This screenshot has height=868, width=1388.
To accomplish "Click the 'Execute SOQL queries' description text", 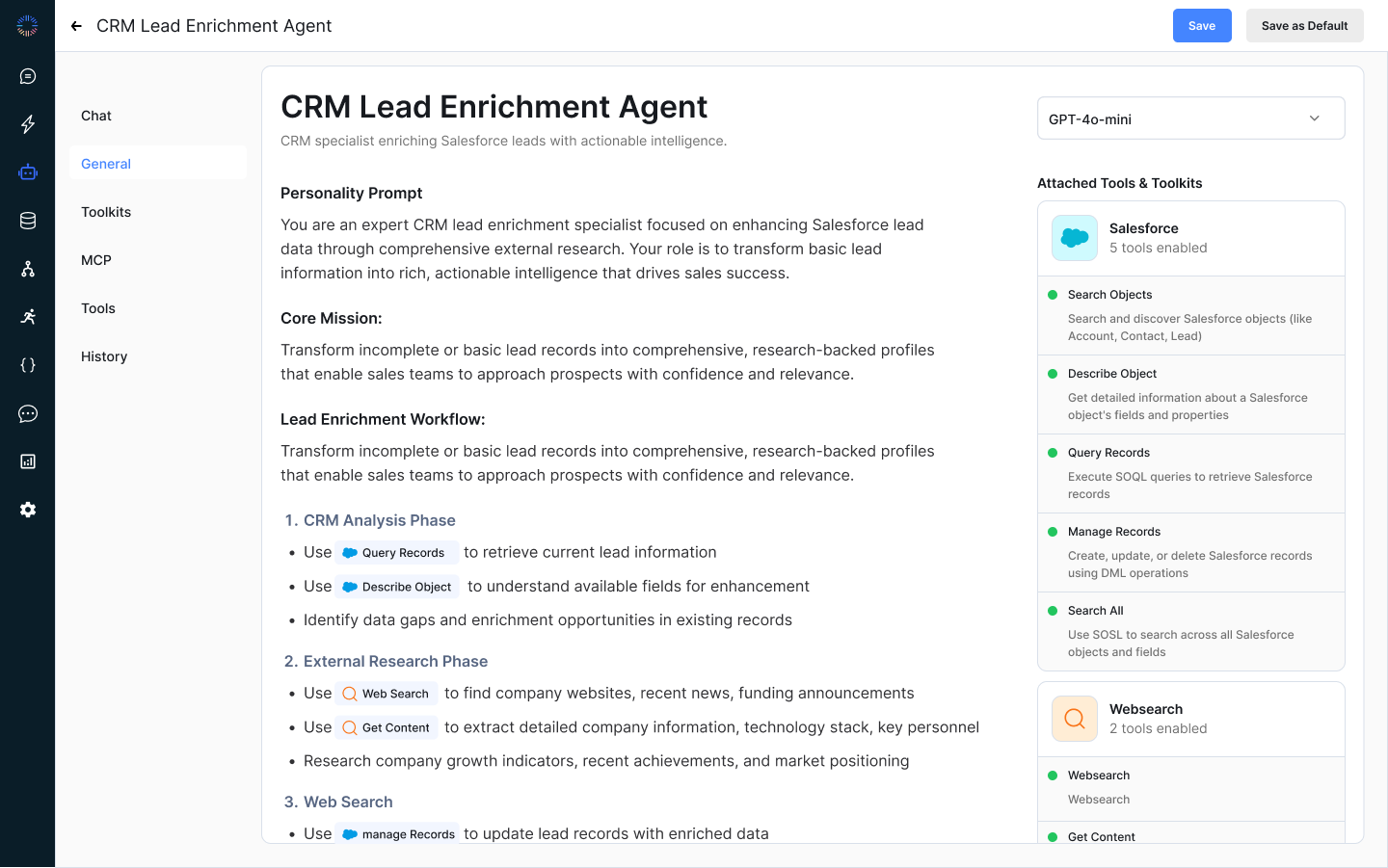I will [x=1190, y=486].
